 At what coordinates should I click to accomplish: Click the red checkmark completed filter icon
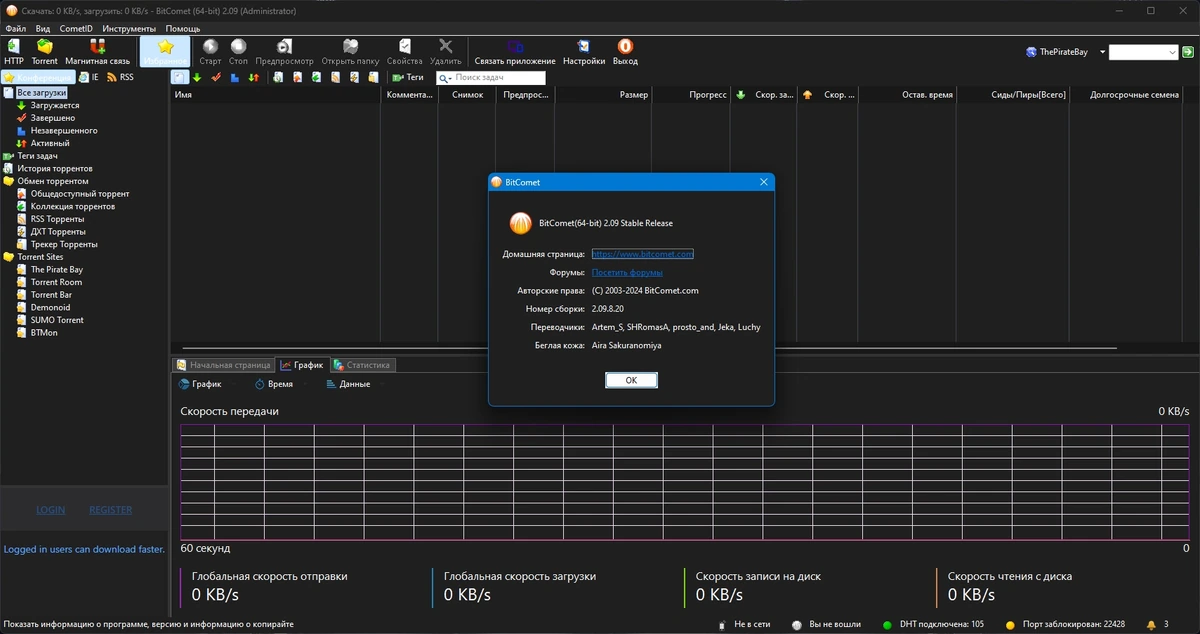216,77
